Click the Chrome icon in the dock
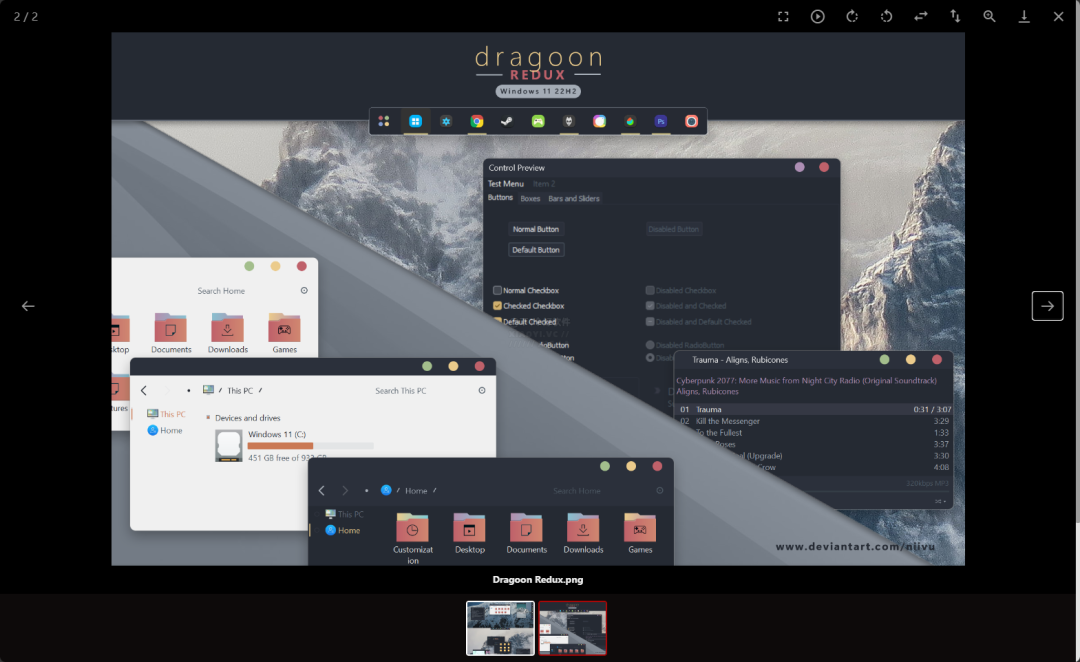Viewport: 1080px width, 662px height. coord(477,122)
